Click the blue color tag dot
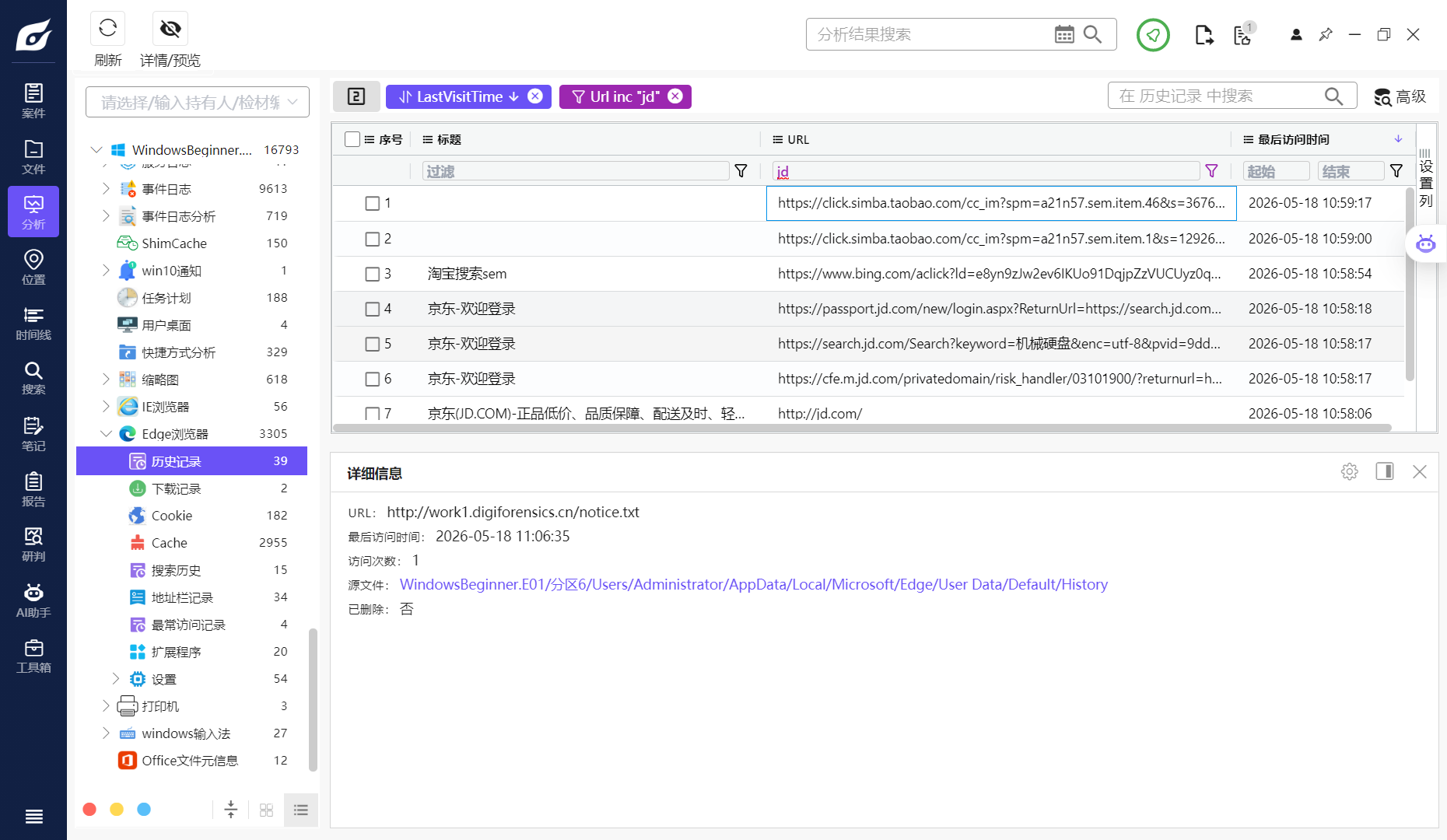Viewport: 1447px width, 840px height. (x=144, y=810)
